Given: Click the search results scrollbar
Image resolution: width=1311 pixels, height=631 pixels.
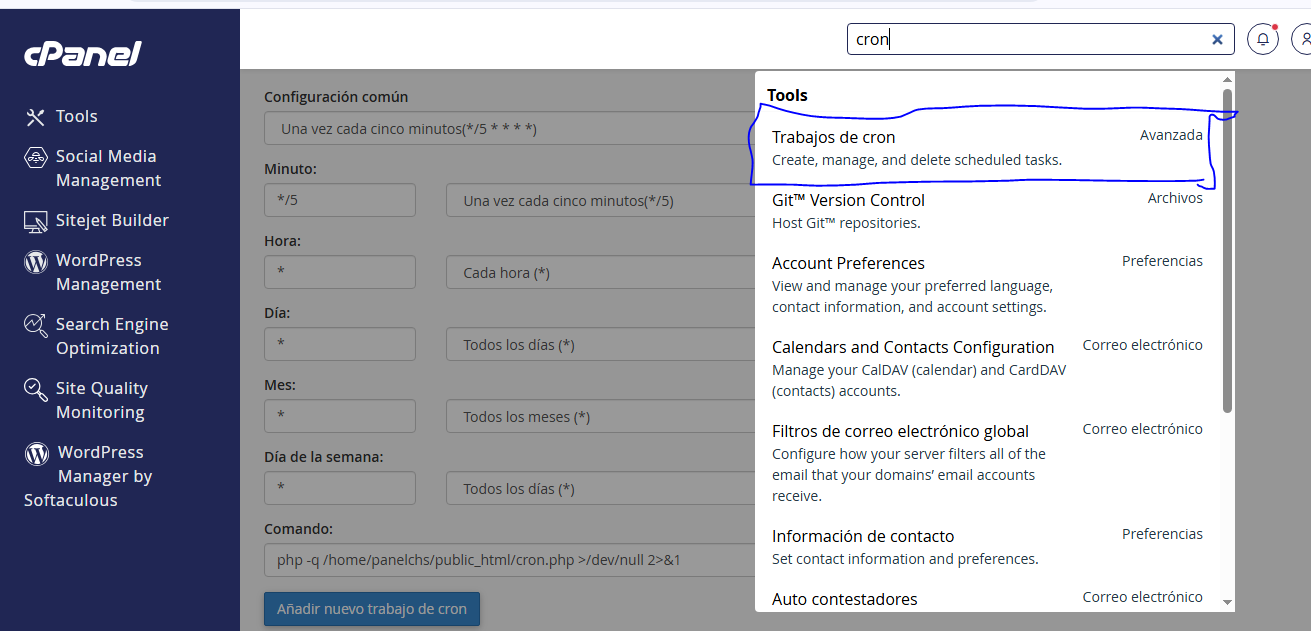Looking at the screenshot, I should pyautogui.click(x=1227, y=250).
